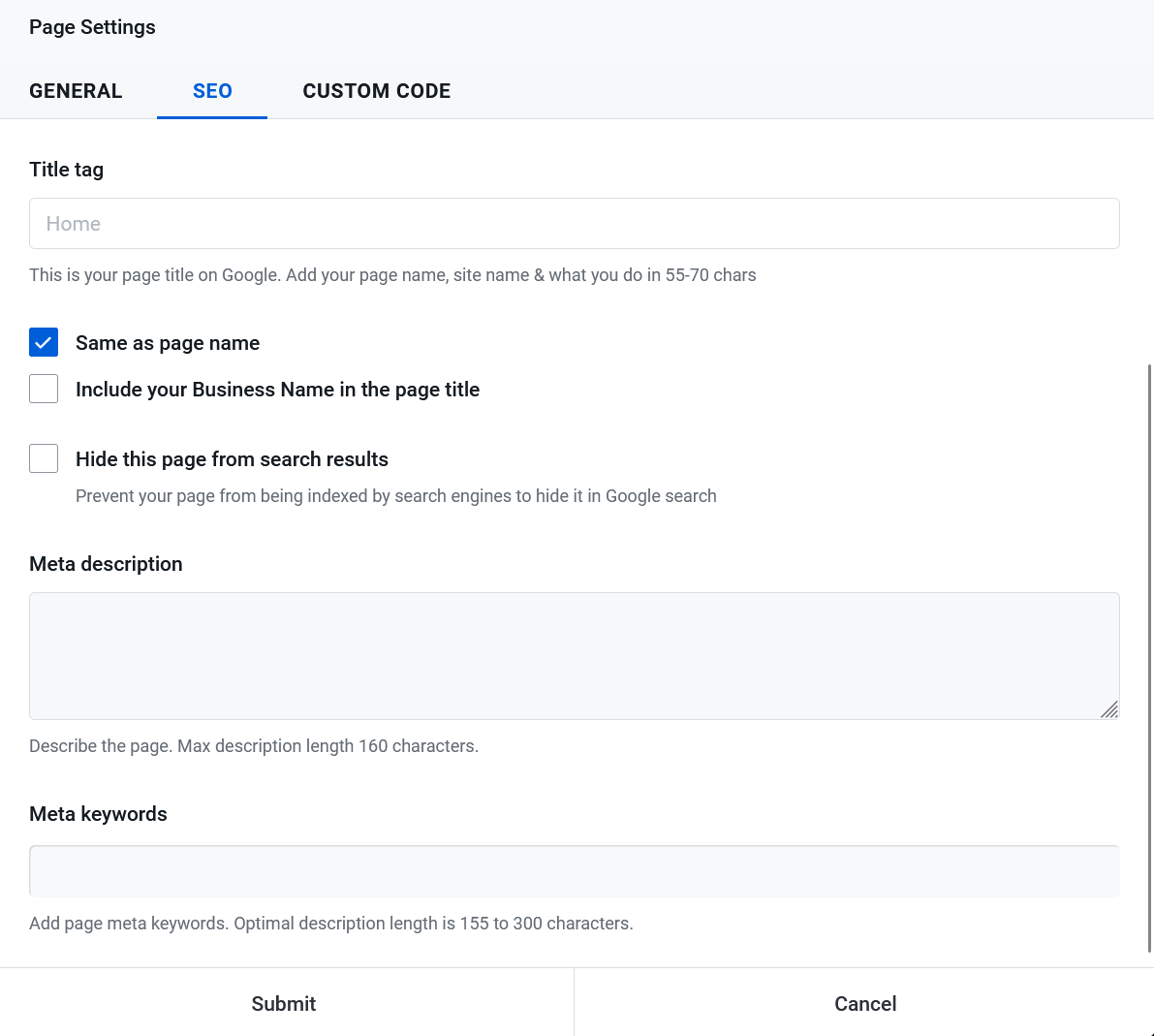
Task: Click the vertical scrollbar on the right
Action: [x=1150, y=659]
